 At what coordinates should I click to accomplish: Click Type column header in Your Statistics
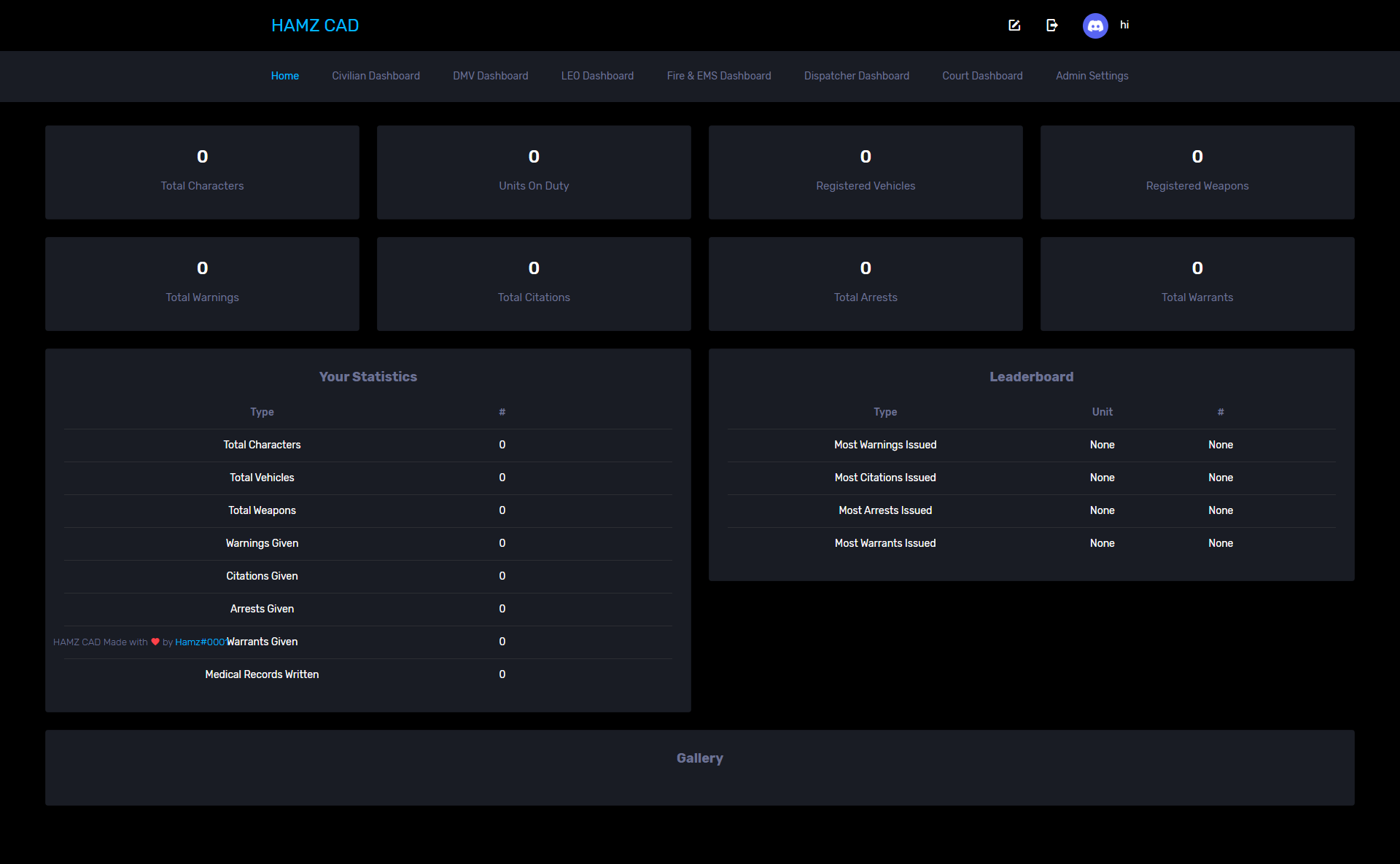(x=262, y=412)
